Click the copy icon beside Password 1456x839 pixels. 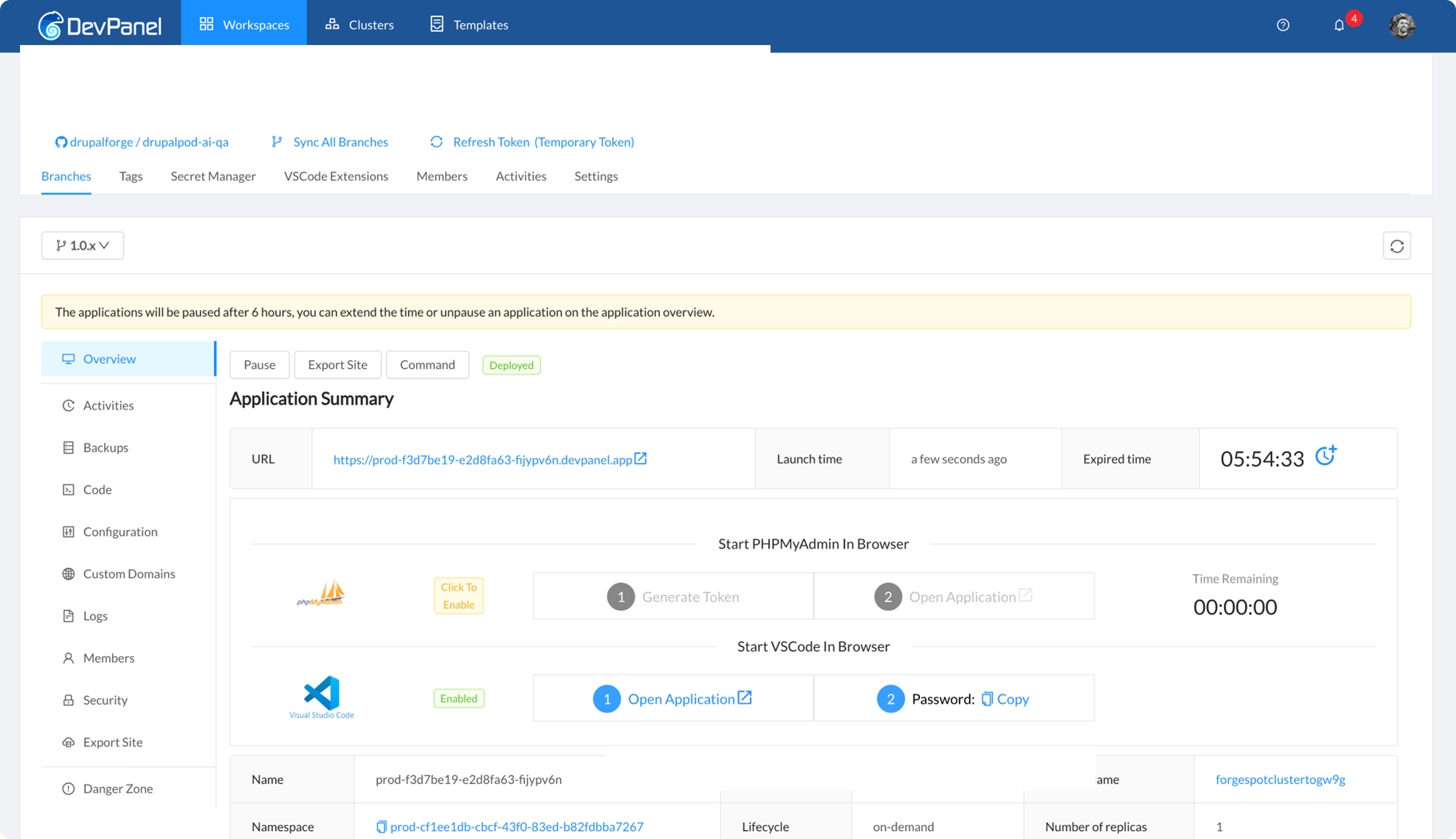pyautogui.click(x=987, y=699)
